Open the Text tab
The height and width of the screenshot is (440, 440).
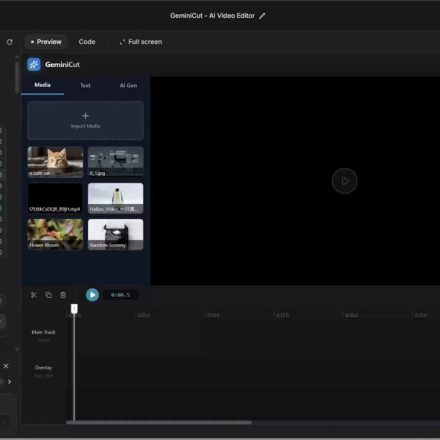(x=85, y=85)
